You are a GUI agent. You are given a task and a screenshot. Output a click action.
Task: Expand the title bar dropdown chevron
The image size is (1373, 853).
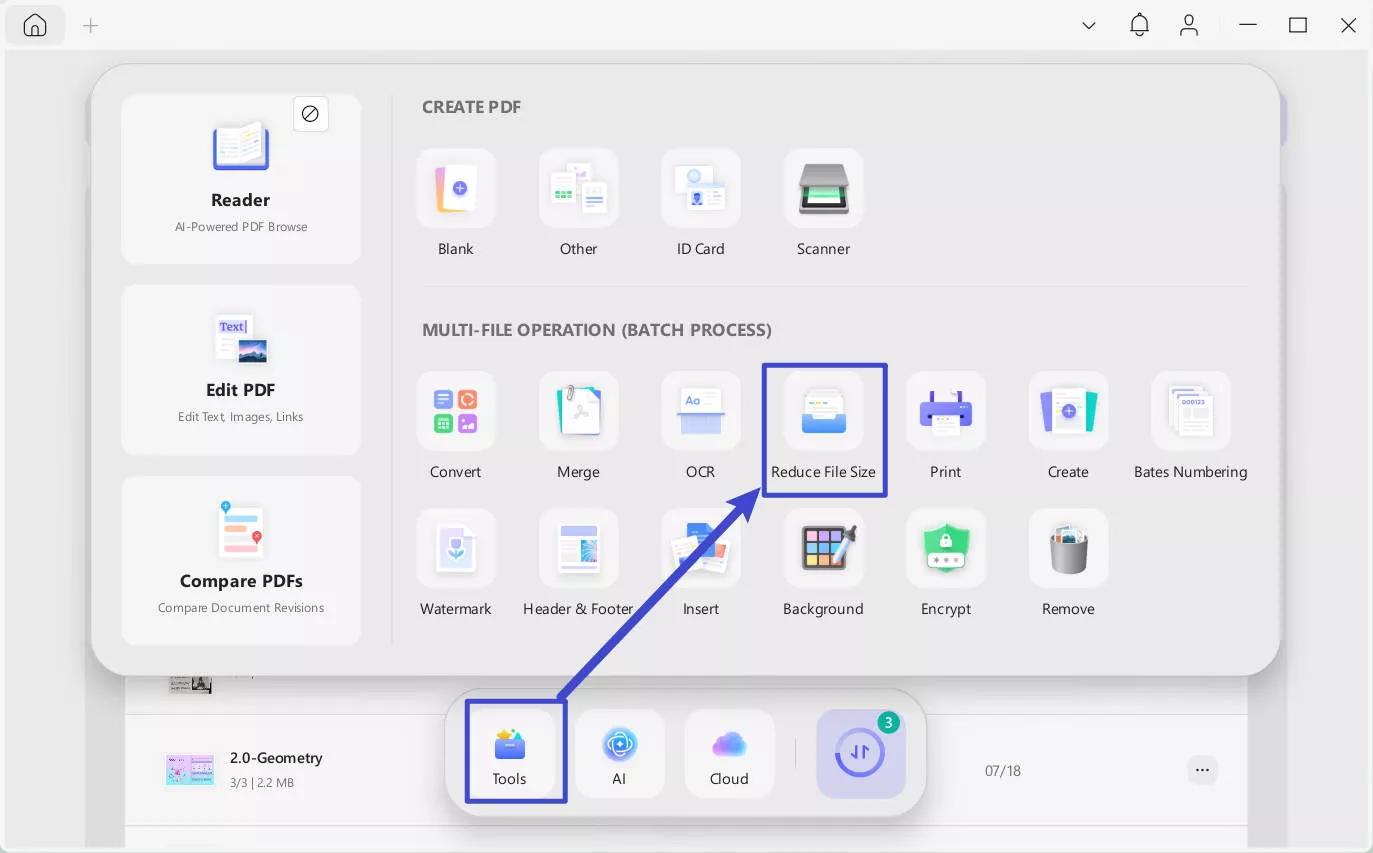coord(1089,26)
